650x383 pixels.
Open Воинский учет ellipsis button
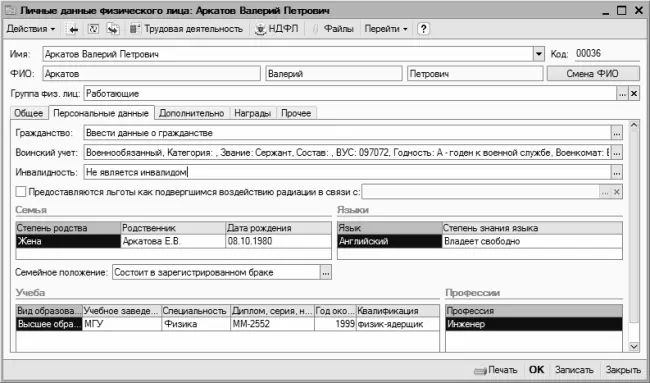617,153
